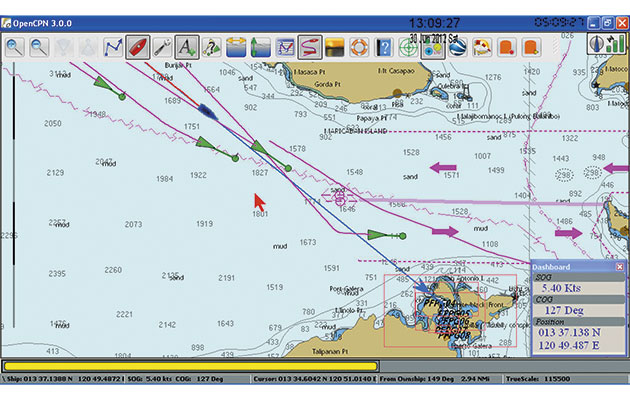Start VDR playback orange icon with yellow dot
The width and height of the screenshot is (630, 400).
[x=531, y=47]
